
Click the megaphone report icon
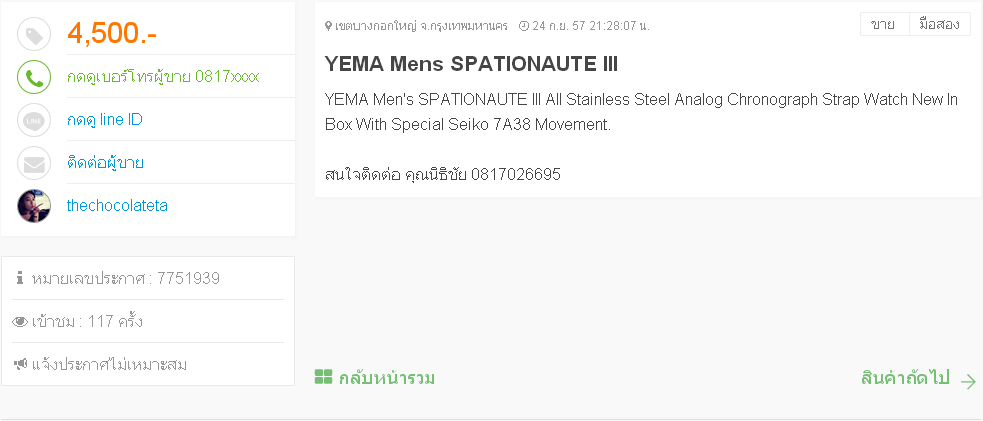point(20,364)
